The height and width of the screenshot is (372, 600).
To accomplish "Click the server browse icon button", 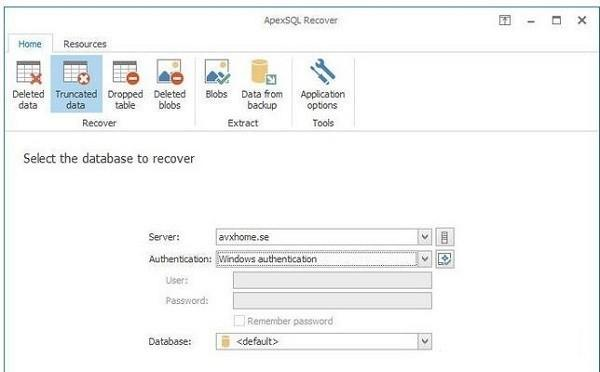I will (445, 237).
